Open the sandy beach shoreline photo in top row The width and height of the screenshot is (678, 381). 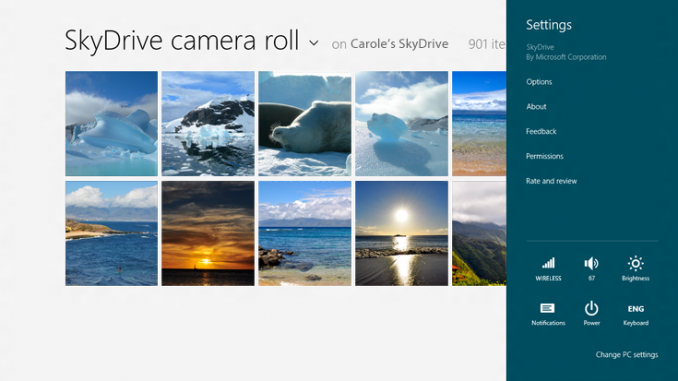click(x=479, y=124)
